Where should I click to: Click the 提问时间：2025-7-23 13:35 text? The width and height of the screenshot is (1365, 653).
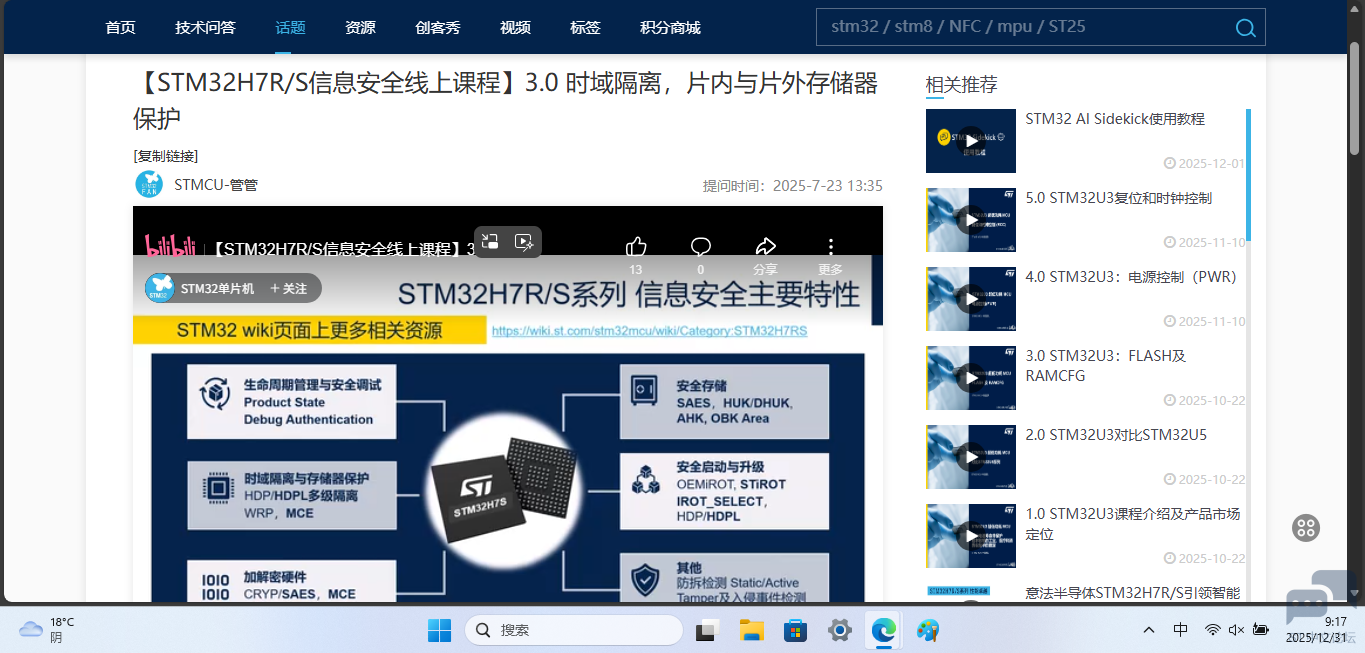point(792,186)
